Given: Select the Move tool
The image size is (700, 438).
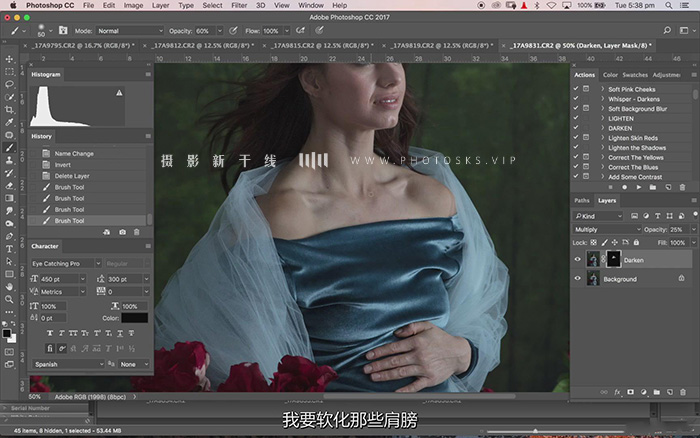Looking at the screenshot, I should [x=9, y=59].
